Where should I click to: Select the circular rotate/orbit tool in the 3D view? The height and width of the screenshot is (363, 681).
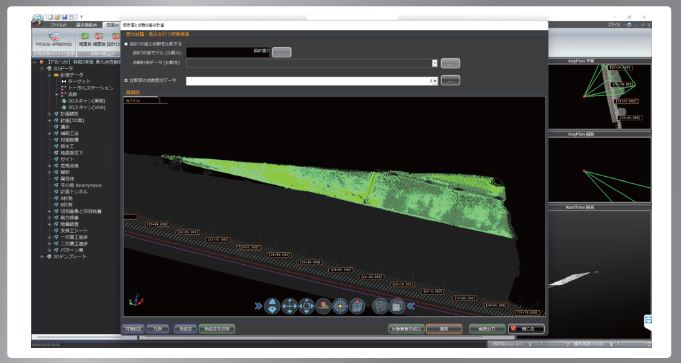click(306, 306)
